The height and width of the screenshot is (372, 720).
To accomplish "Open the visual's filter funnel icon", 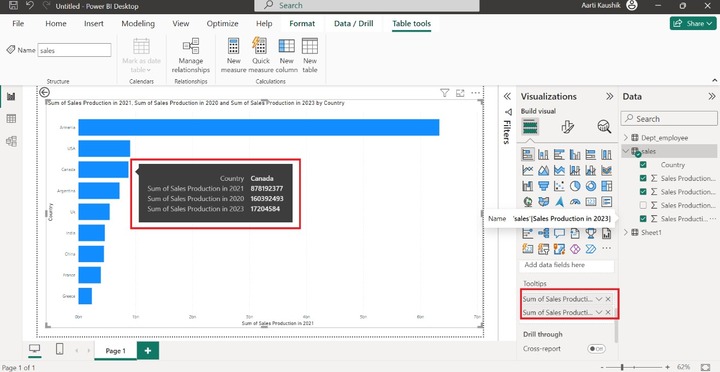I will tap(444, 93).
